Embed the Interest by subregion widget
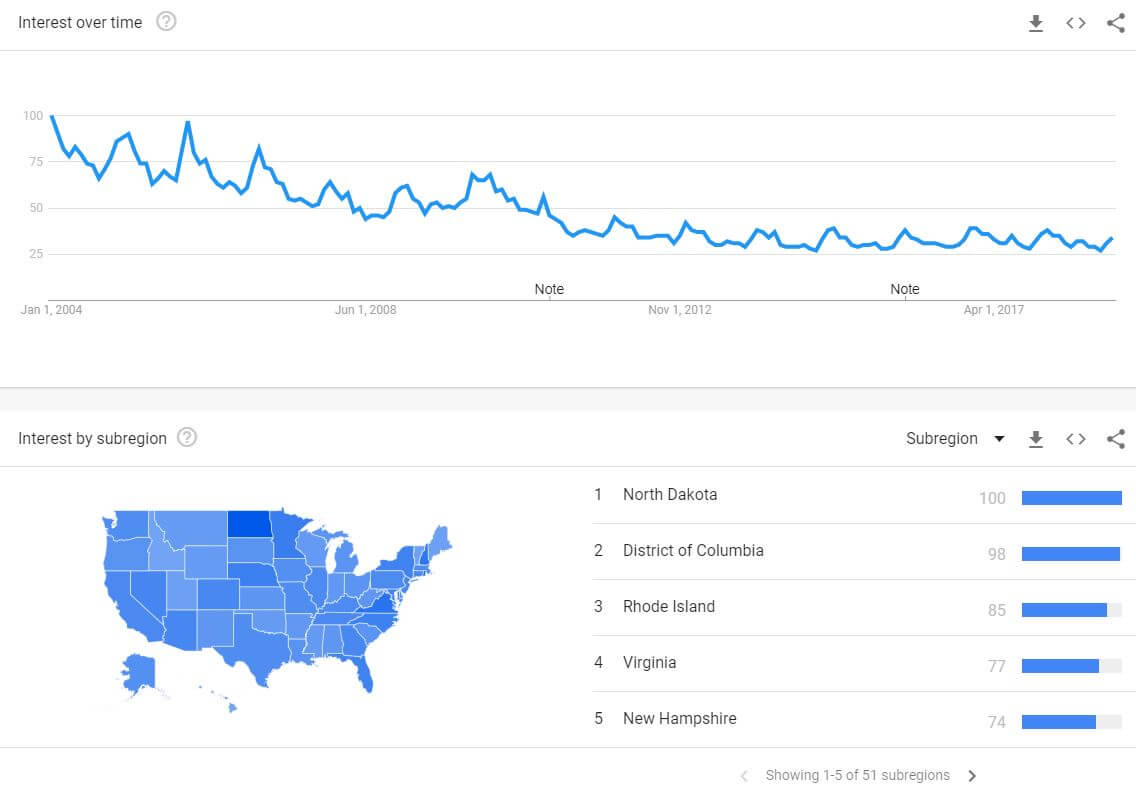 [x=1076, y=439]
